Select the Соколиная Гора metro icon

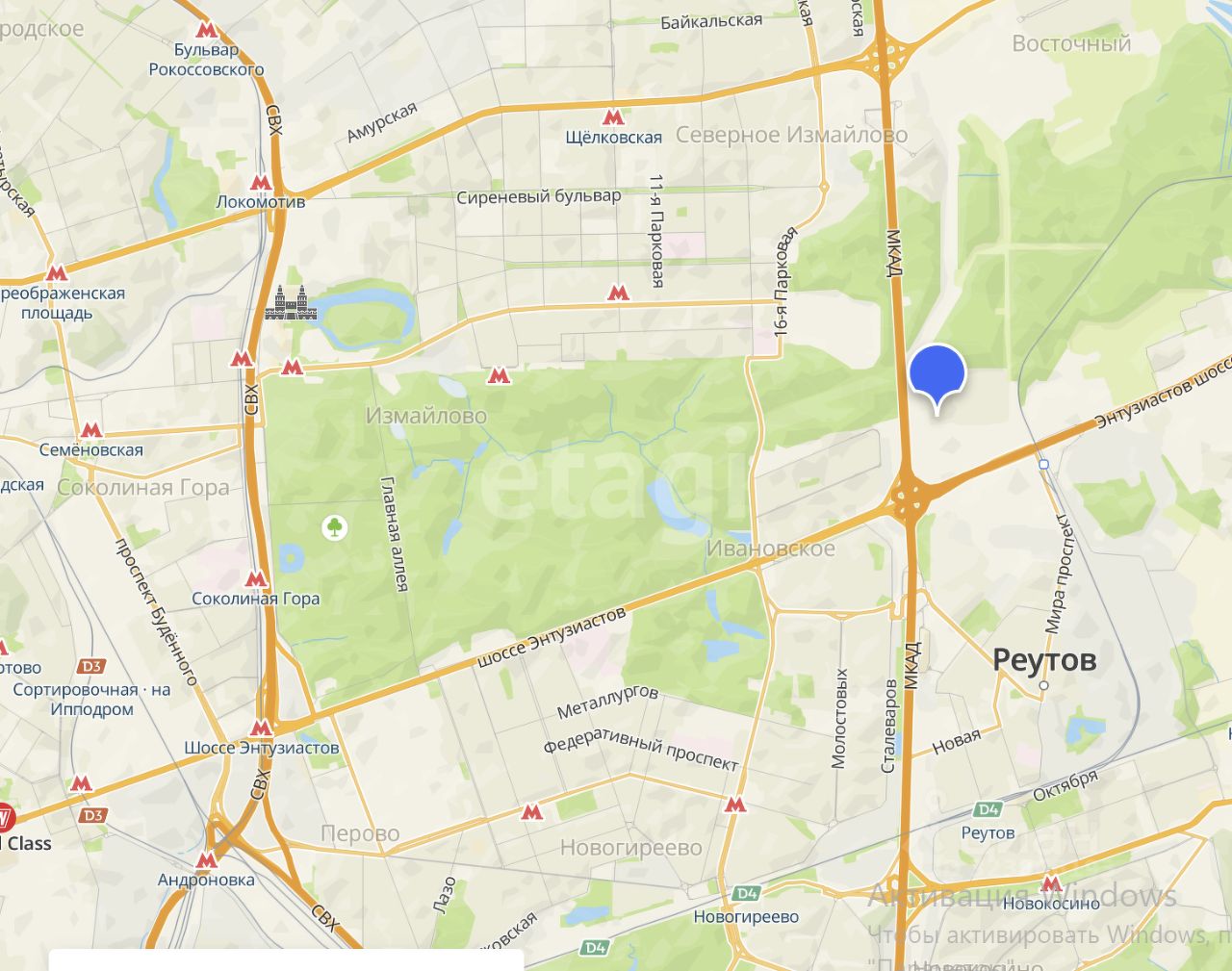[x=256, y=578]
